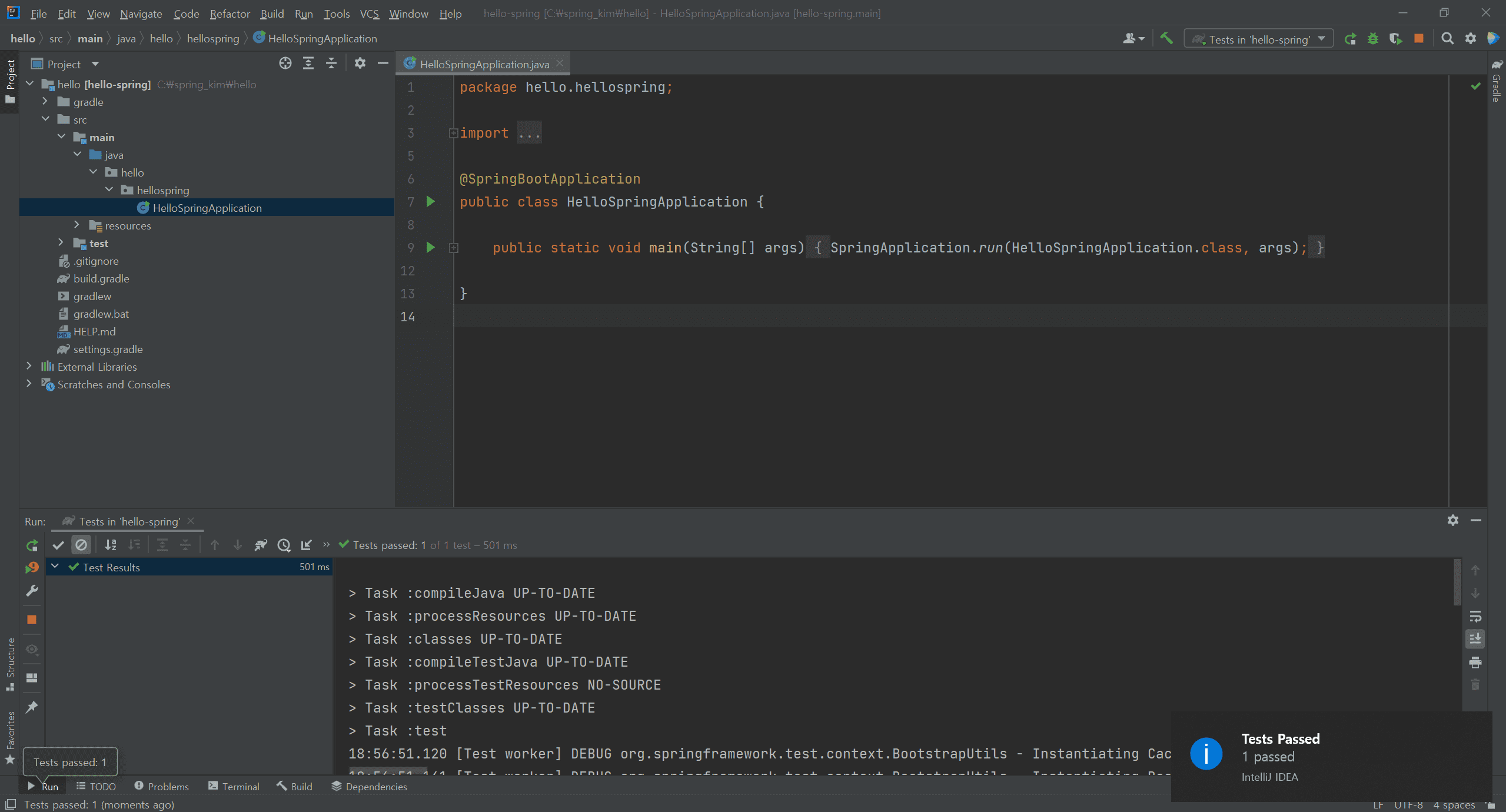Click the console vertical scrollbar
1506x812 pixels.
(1457, 582)
